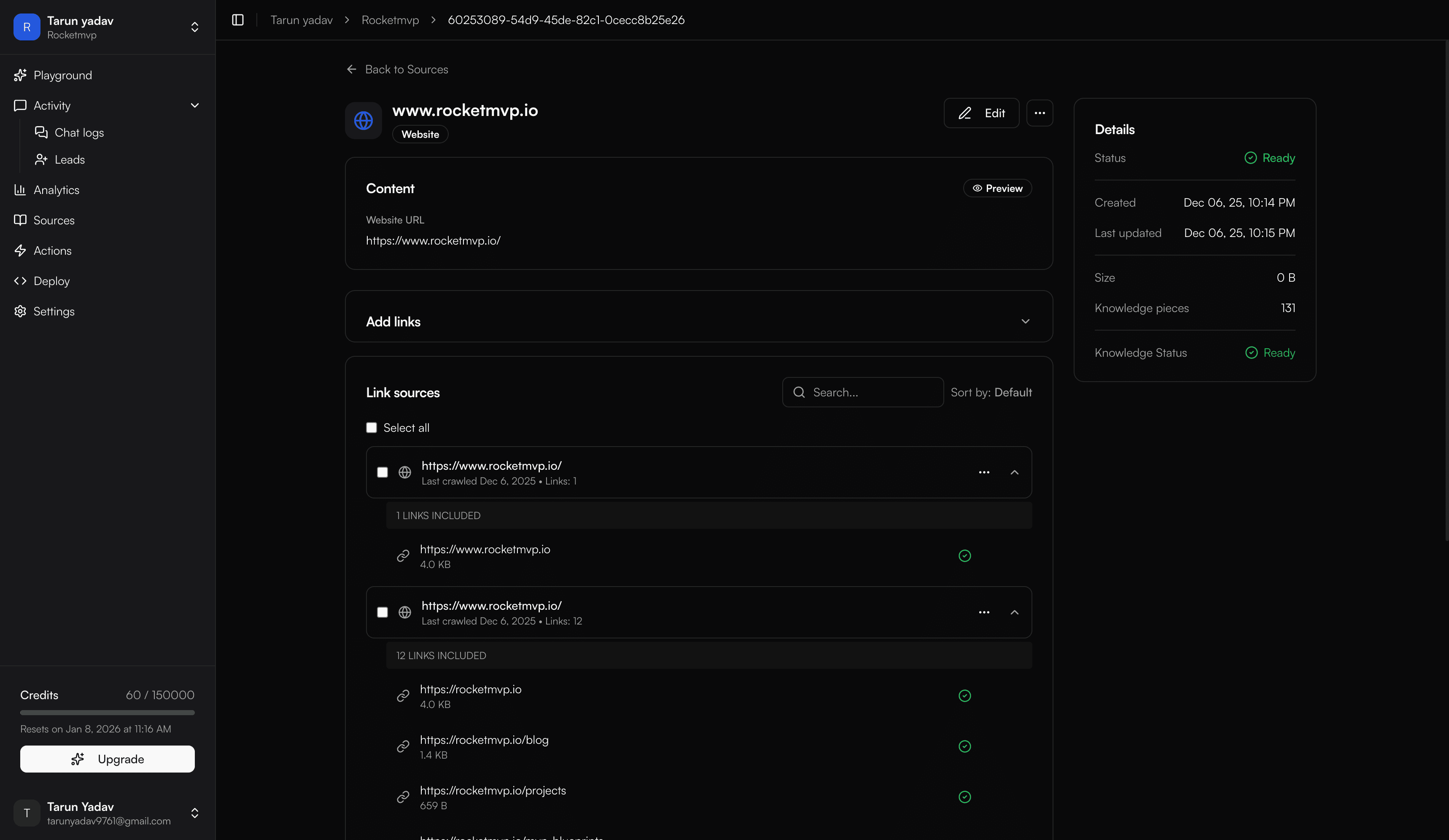Go to Chat logs in sidebar

pos(79,133)
